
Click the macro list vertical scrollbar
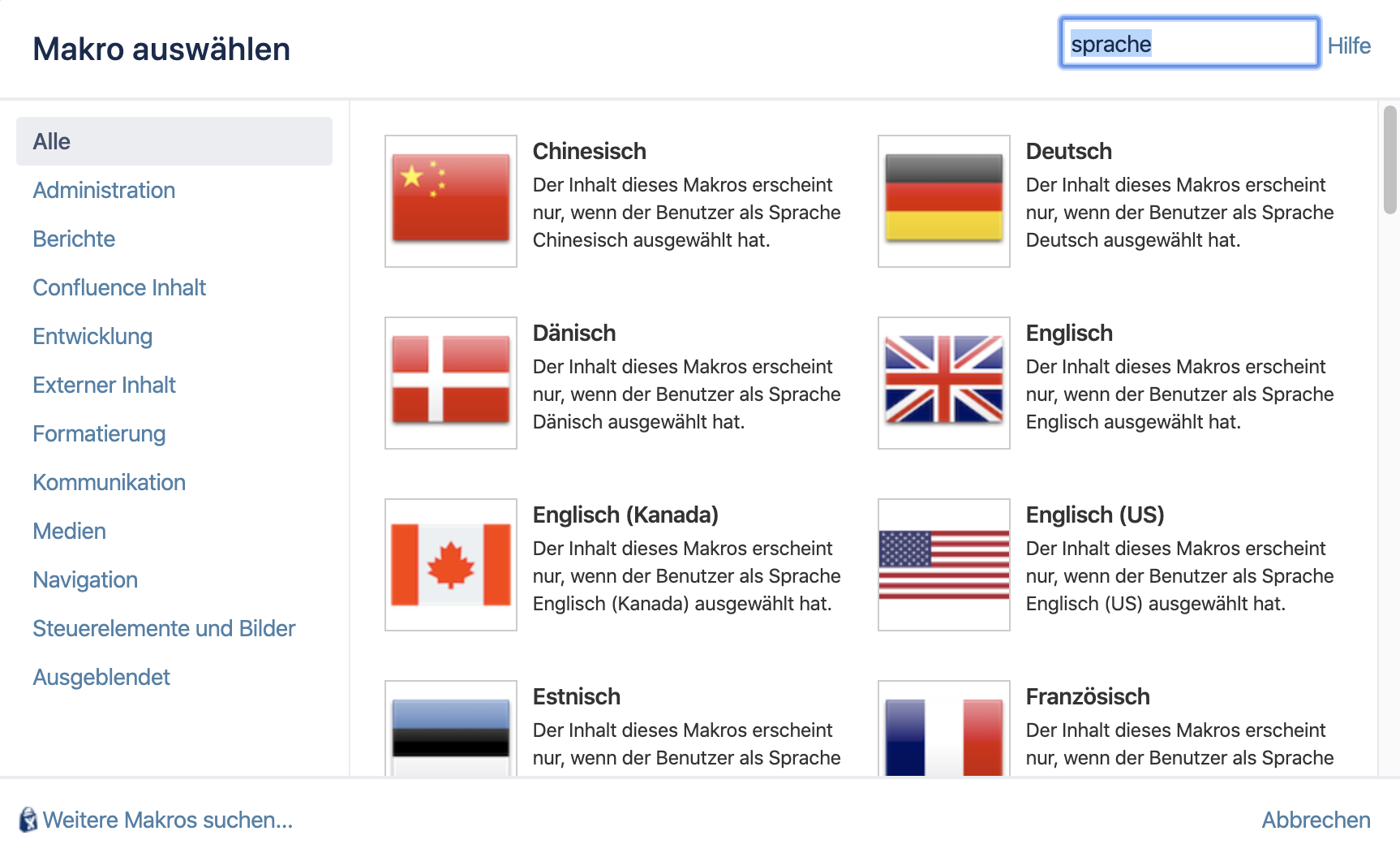click(x=1390, y=160)
